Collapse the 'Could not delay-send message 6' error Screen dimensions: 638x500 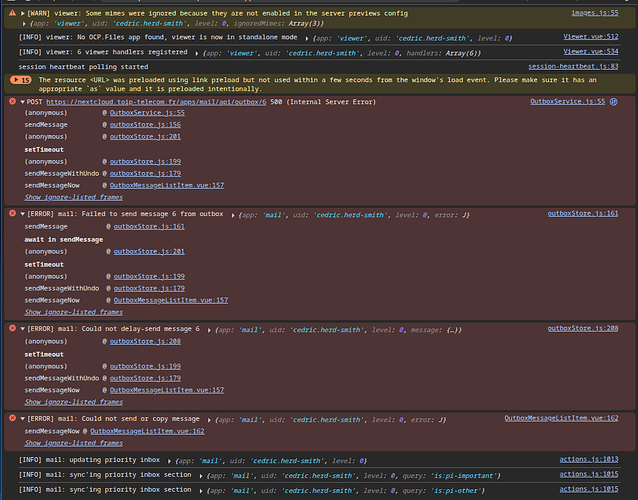23,328
